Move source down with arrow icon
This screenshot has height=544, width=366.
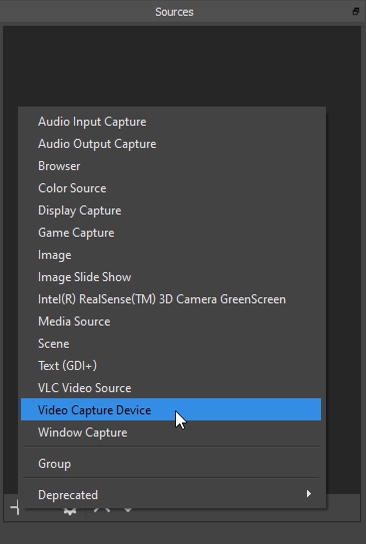pyautogui.click(x=128, y=509)
